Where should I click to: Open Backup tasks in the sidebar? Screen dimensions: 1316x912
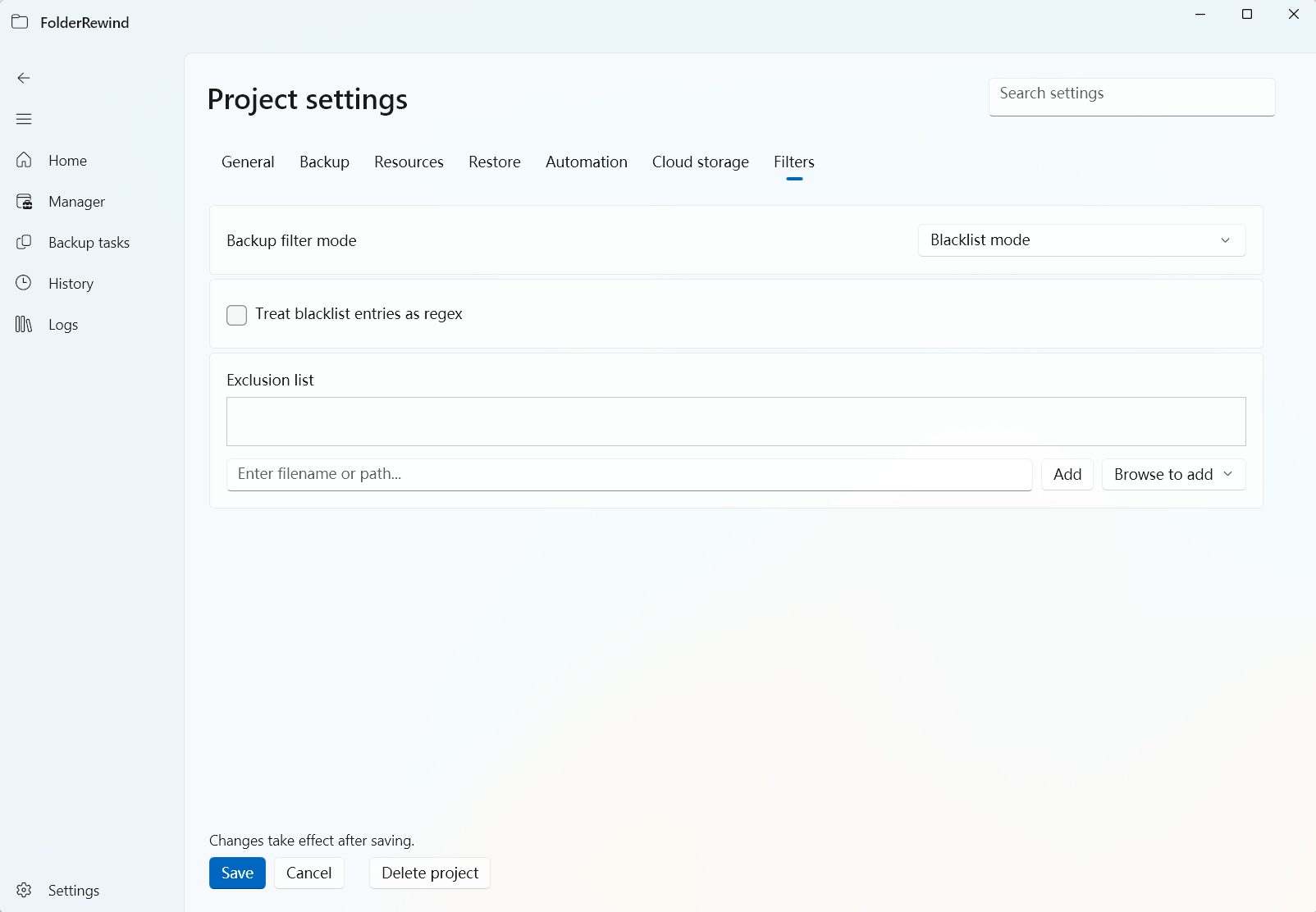click(x=92, y=242)
